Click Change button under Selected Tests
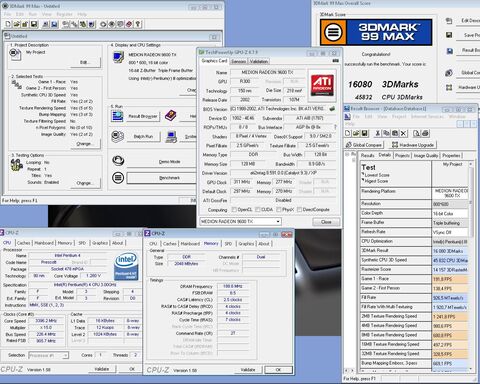The image size is (480, 384). [85, 144]
